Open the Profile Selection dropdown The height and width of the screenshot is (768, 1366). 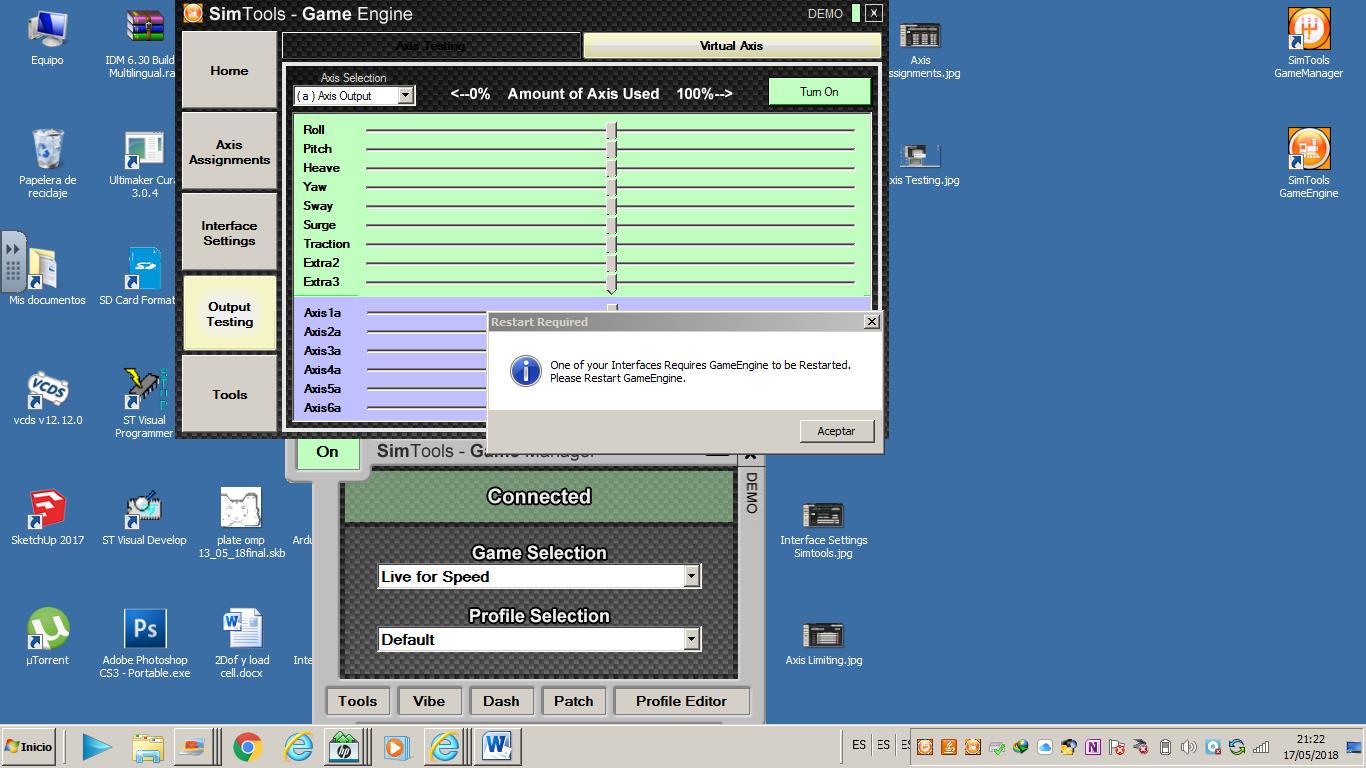pyautogui.click(x=690, y=640)
